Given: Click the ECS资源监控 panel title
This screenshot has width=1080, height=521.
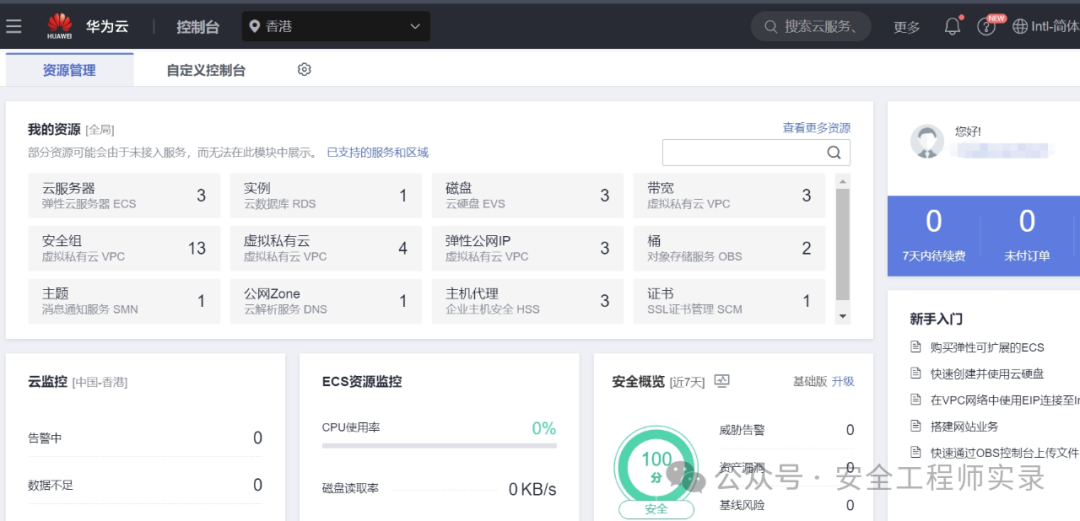Looking at the screenshot, I should click(x=362, y=382).
